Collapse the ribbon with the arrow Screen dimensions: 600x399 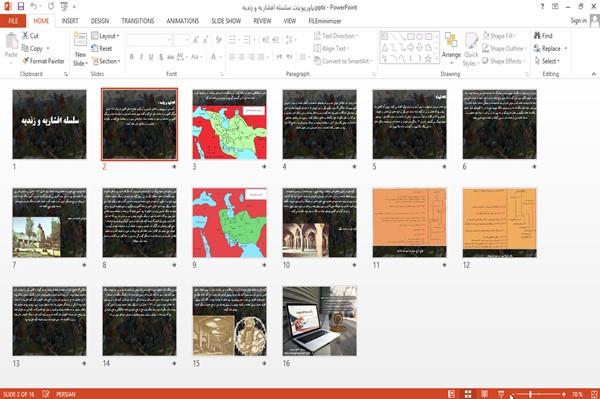[594, 74]
